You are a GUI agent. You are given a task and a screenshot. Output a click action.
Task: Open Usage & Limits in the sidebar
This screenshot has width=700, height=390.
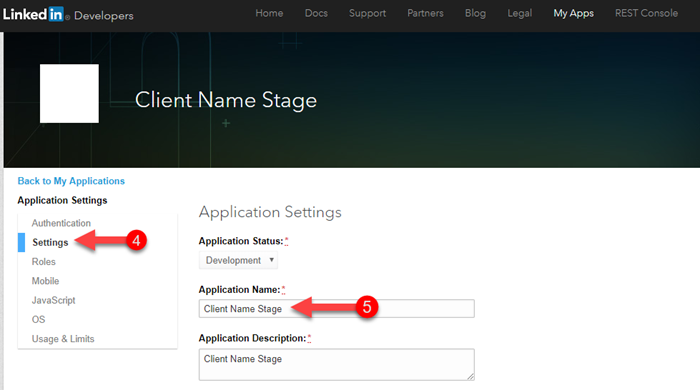coord(63,339)
